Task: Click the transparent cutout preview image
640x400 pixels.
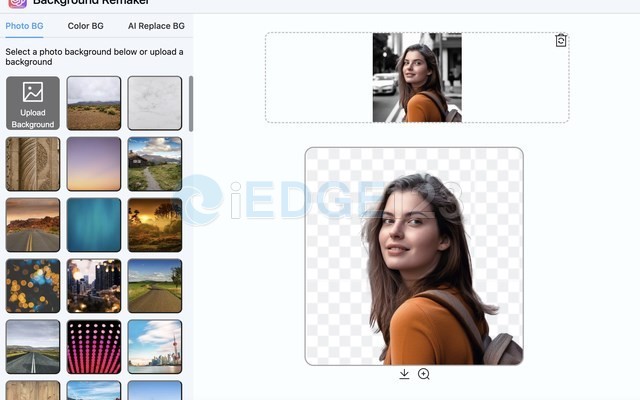Action: point(414,256)
